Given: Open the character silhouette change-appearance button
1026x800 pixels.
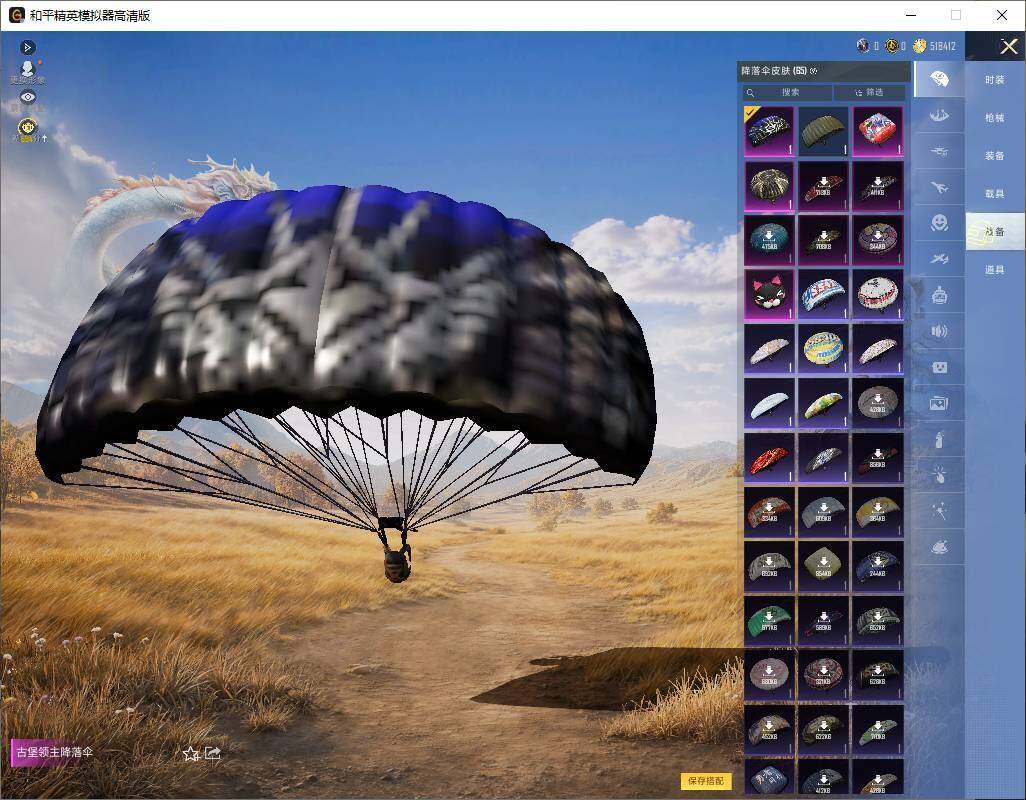Looking at the screenshot, I should pyautogui.click(x=27, y=72).
